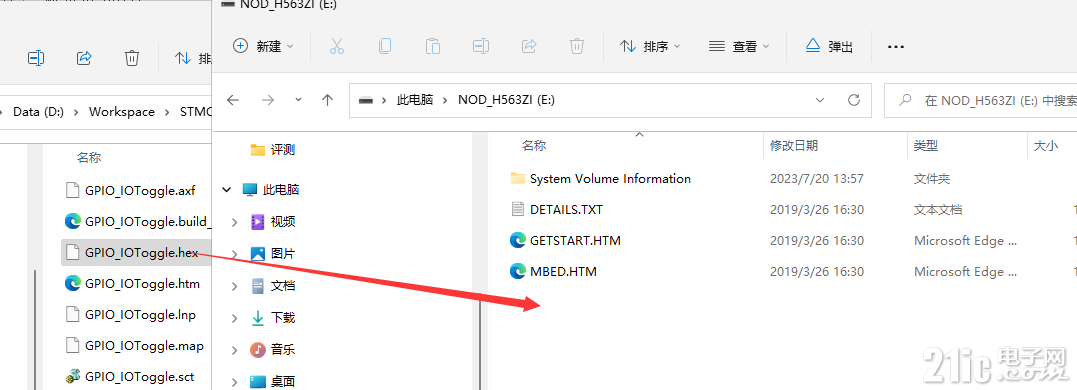
Task: Sort by the 大小 column header
Action: click(1045, 146)
